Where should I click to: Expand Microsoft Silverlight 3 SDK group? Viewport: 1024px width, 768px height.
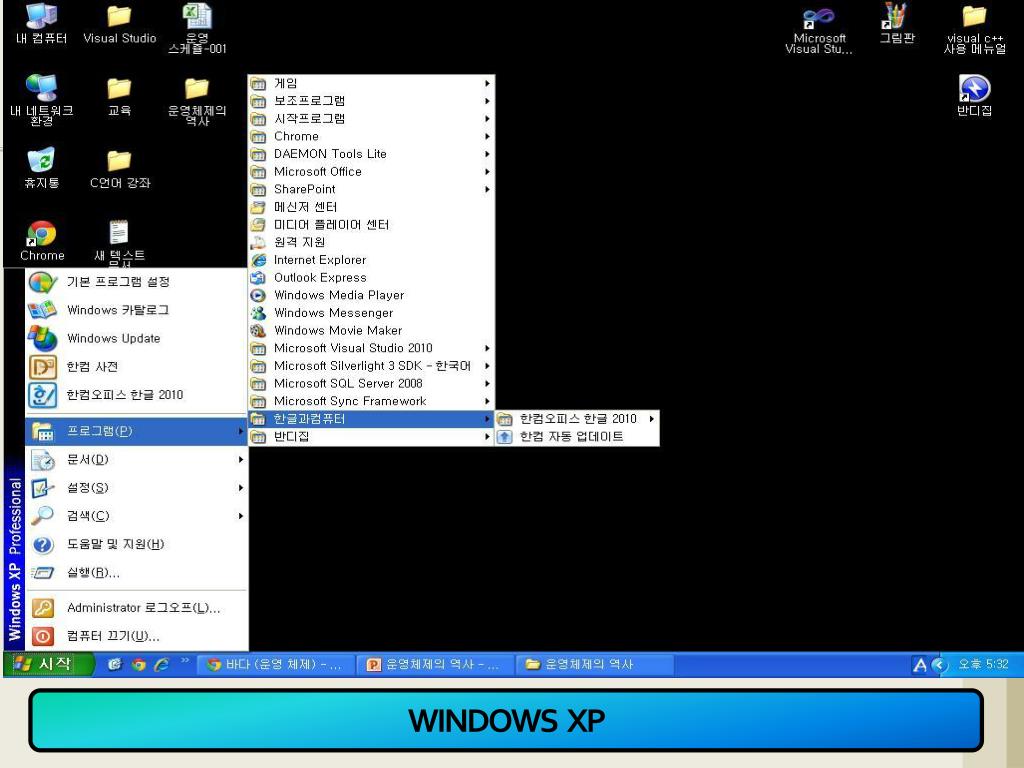[371, 366]
